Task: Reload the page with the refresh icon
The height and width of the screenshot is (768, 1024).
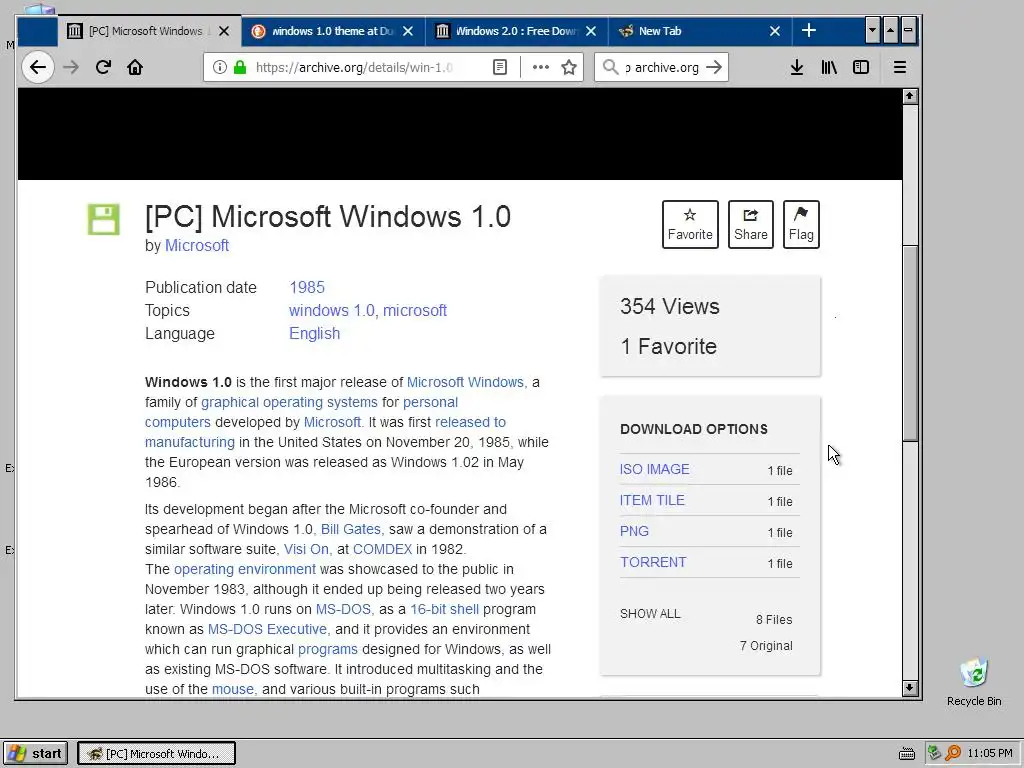Action: 103,67
